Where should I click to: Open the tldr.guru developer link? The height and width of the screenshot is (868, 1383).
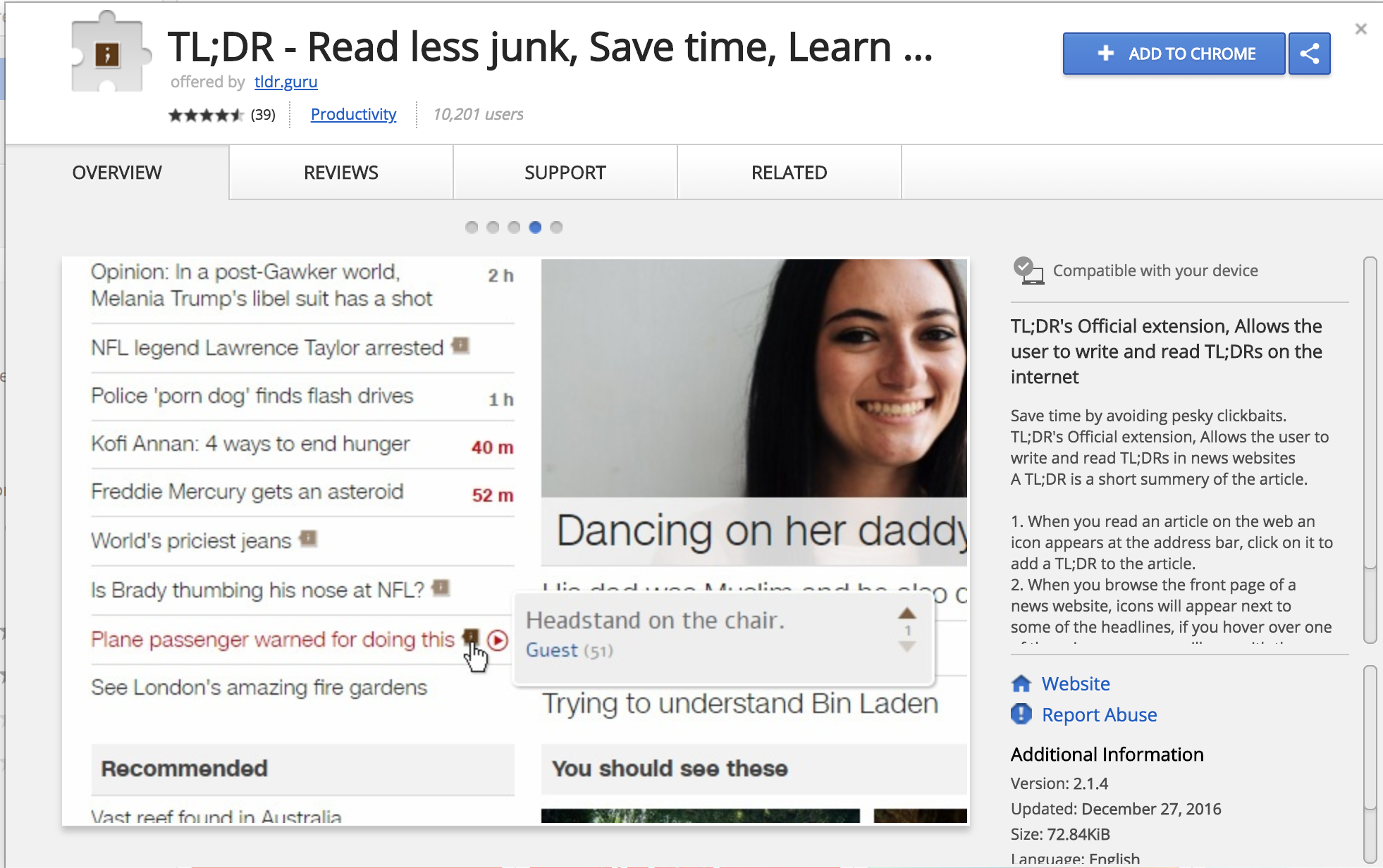coord(285,82)
